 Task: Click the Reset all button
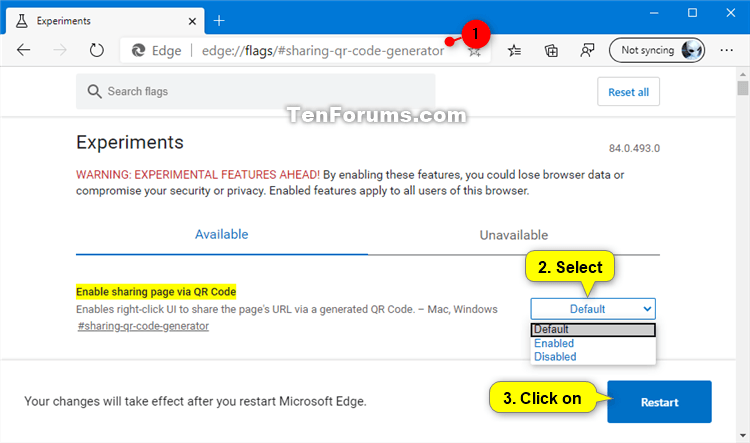628,92
